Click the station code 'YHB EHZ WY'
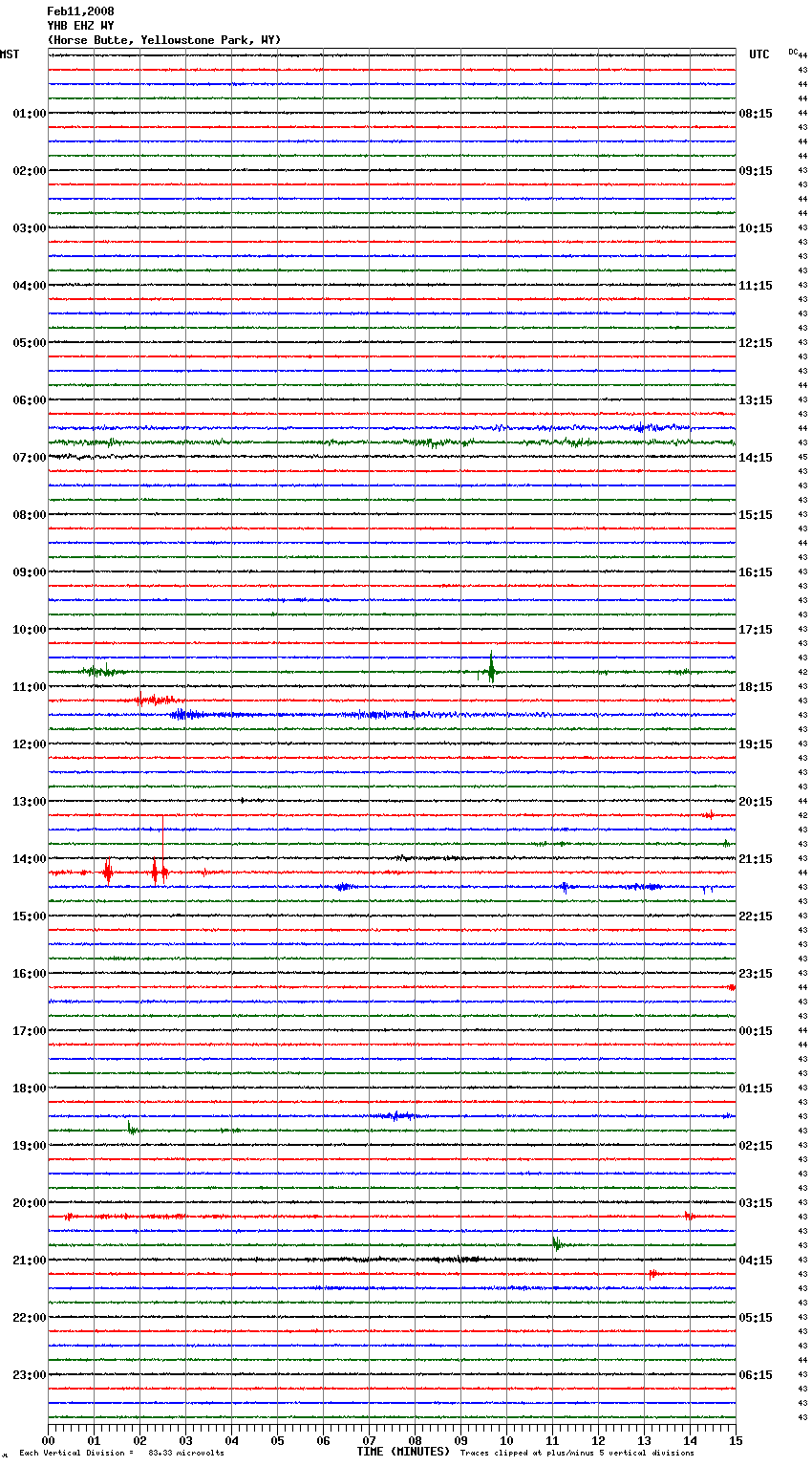812x1466 pixels. tap(80, 26)
